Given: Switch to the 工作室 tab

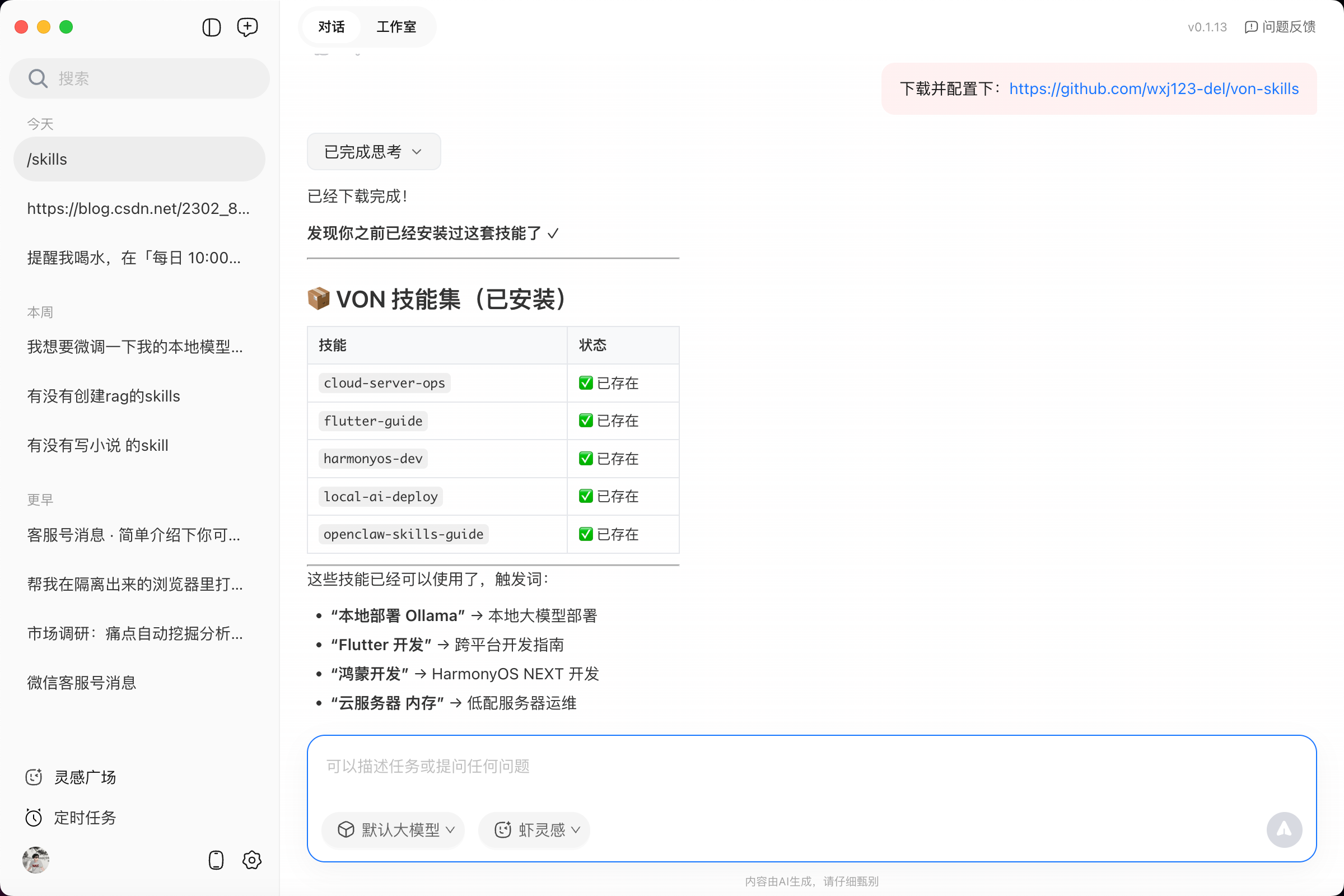Looking at the screenshot, I should coord(396,27).
